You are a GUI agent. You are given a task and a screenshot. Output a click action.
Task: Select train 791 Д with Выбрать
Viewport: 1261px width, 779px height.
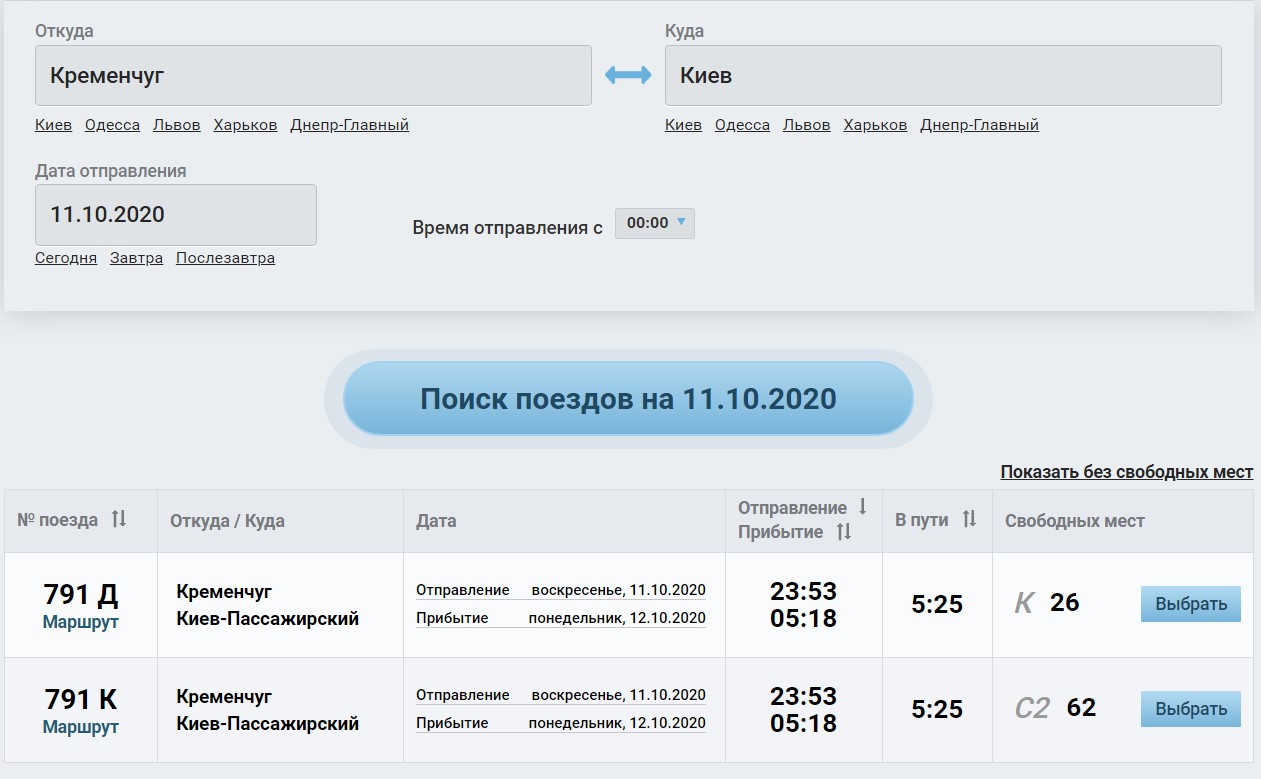1190,604
